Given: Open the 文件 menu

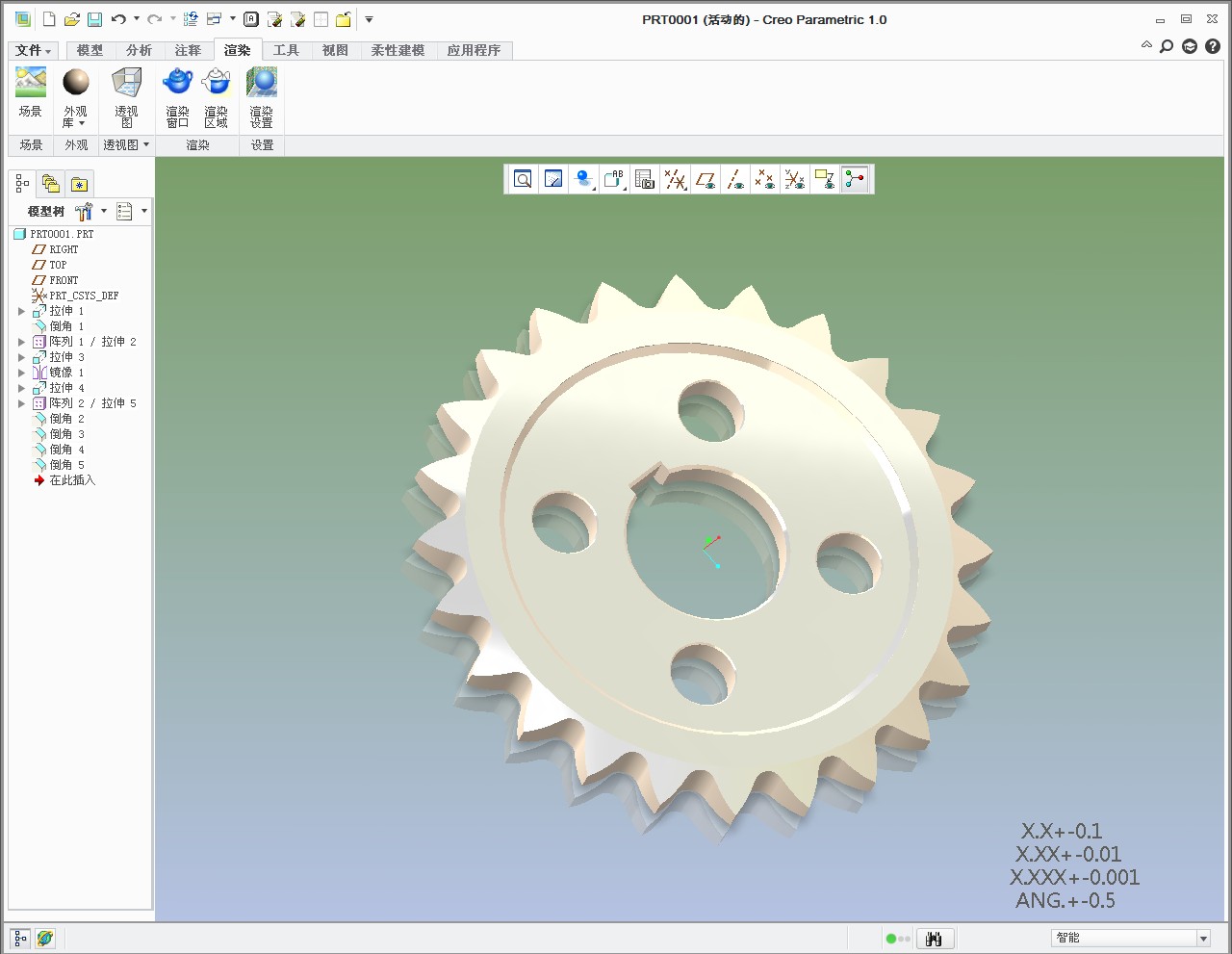Looking at the screenshot, I should pyautogui.click(x=33, y=50).
